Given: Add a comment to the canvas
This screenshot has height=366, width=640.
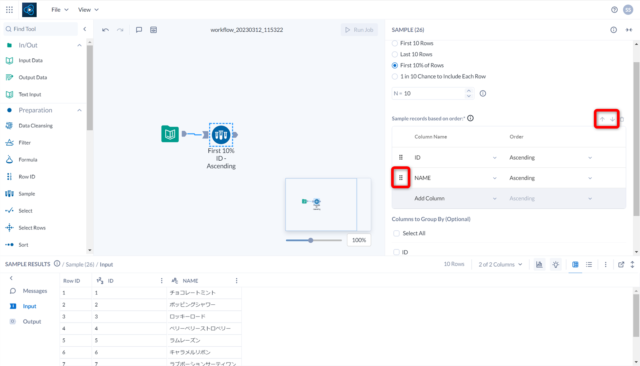Looking at the screenshot, I should (139, 30).
